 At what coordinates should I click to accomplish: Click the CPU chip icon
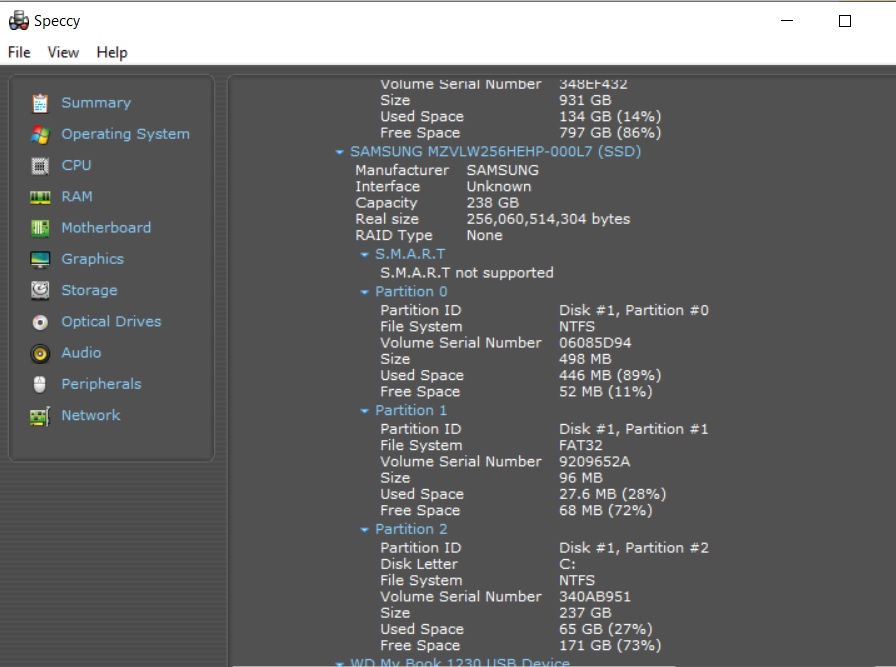40,166
